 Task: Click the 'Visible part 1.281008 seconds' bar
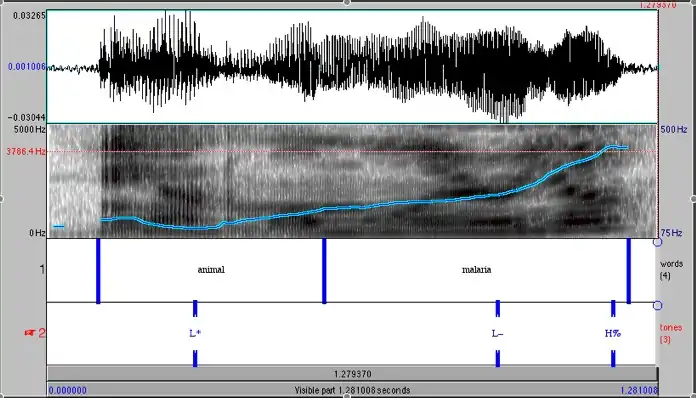[352, 390]
